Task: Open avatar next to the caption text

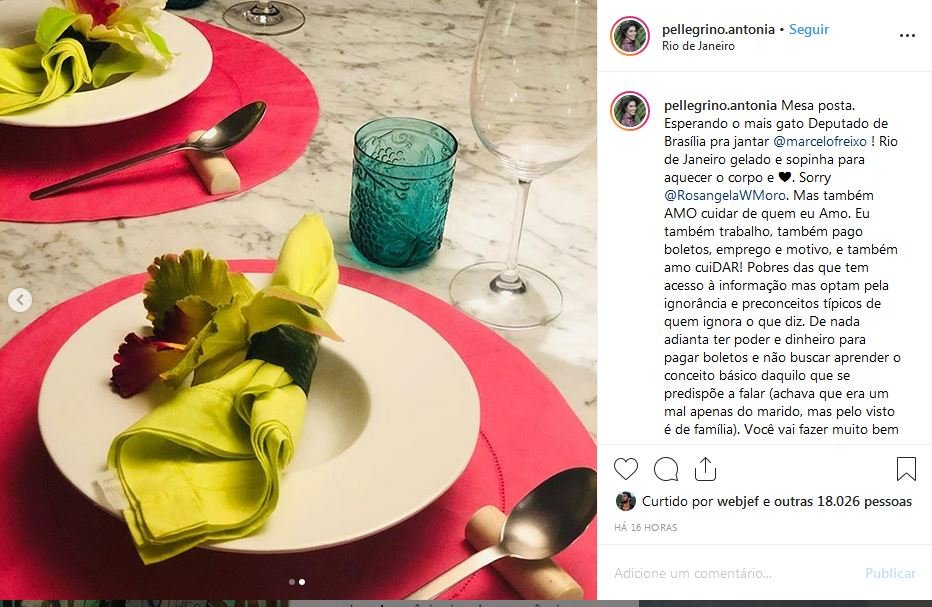Action: click(x=629, y=111)
